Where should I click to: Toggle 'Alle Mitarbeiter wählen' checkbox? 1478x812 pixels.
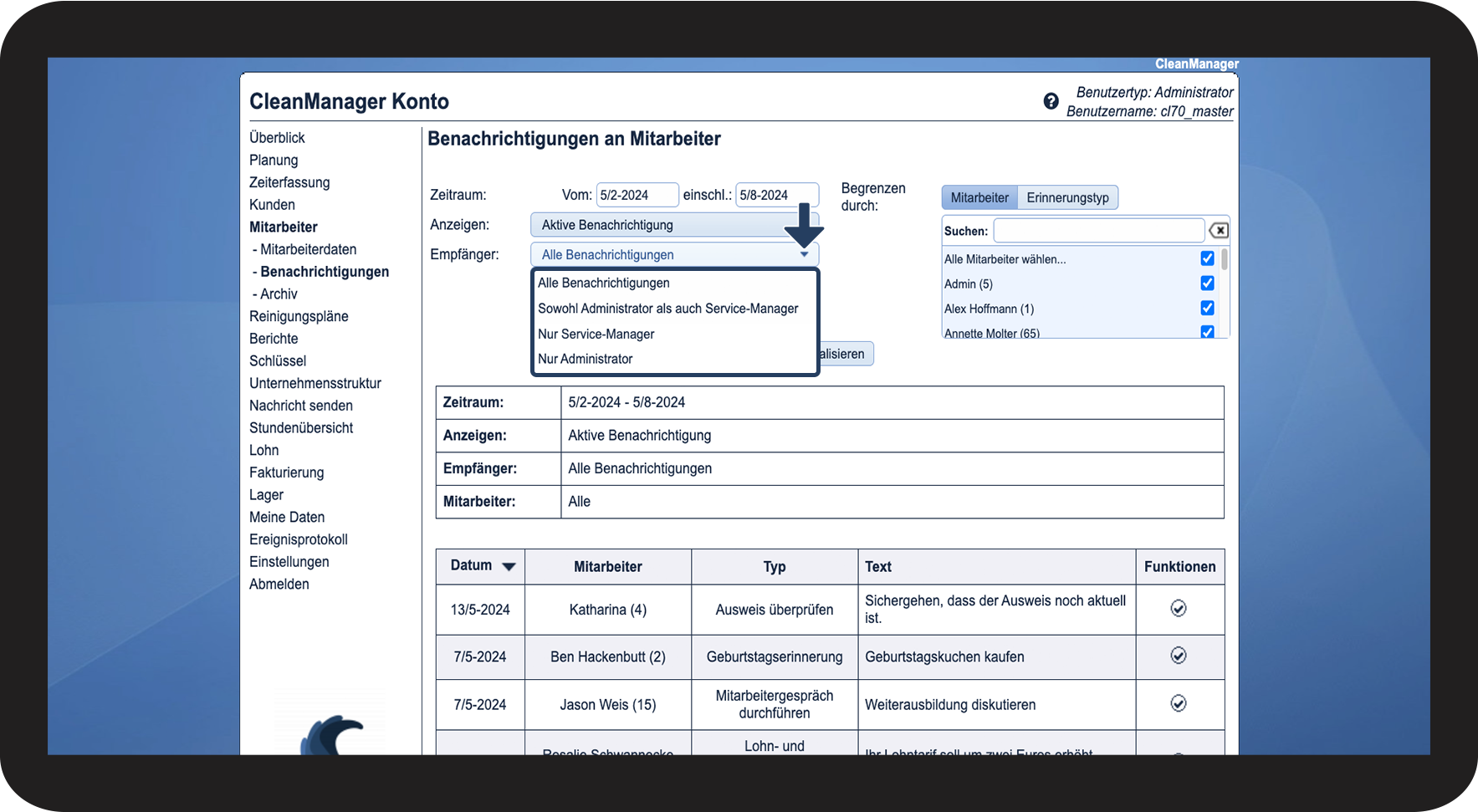tap(1207, 258)
